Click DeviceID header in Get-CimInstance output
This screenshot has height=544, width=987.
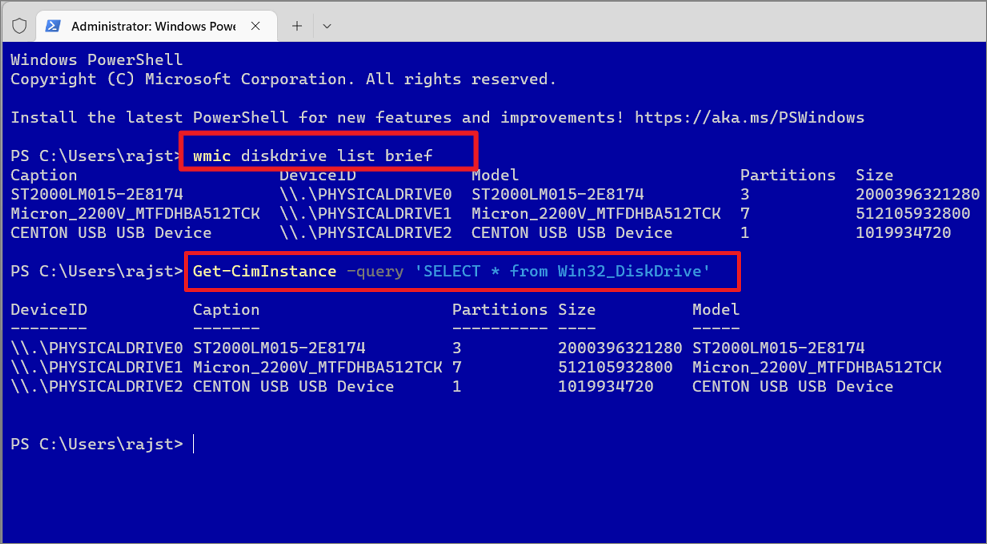click(49, 310)
